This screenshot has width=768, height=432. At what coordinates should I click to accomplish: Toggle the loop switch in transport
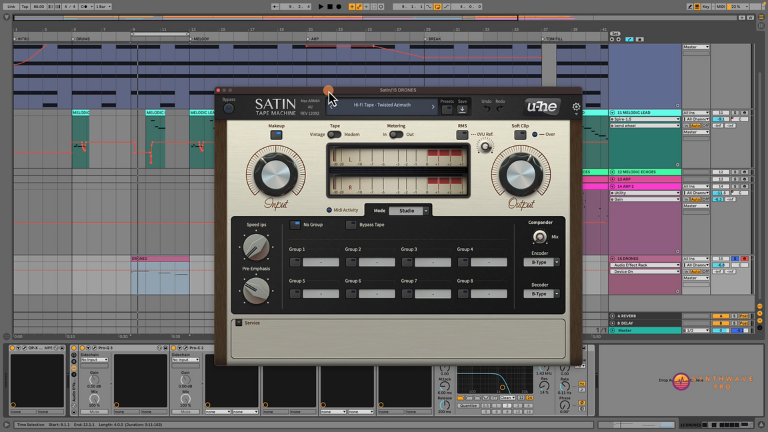[x=437, y=7]
